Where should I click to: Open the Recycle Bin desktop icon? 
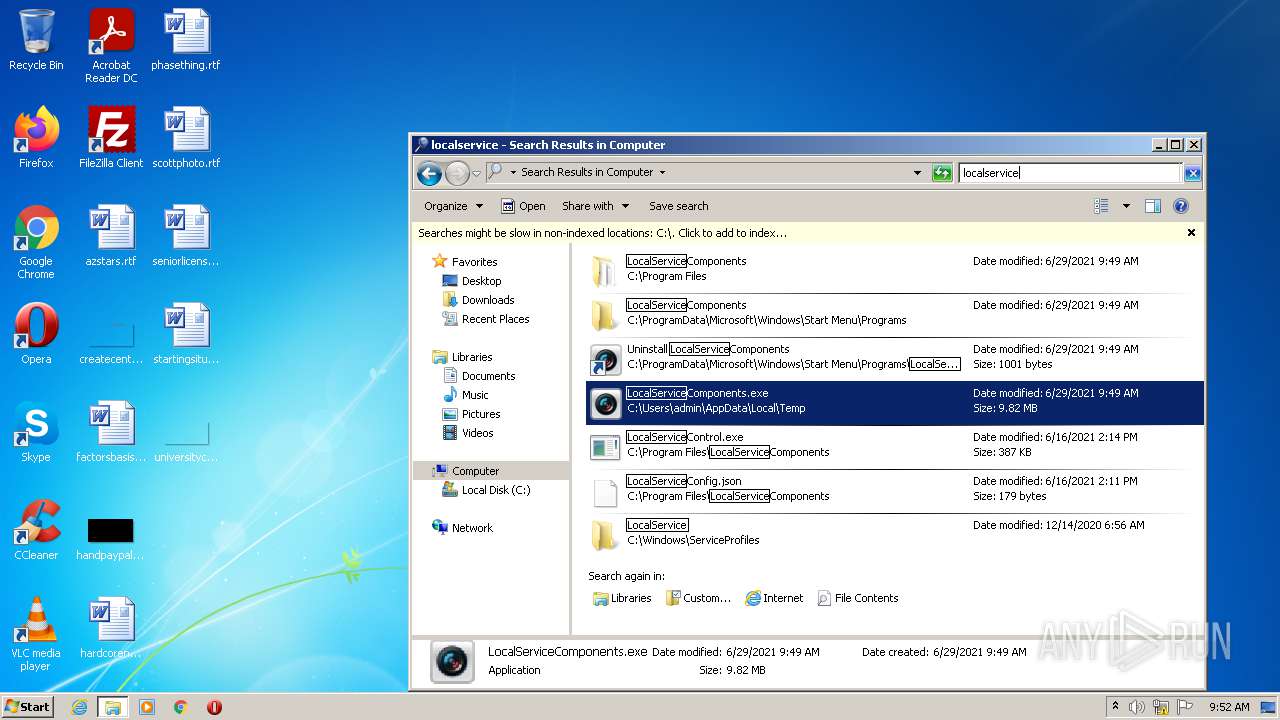[36, 40]
